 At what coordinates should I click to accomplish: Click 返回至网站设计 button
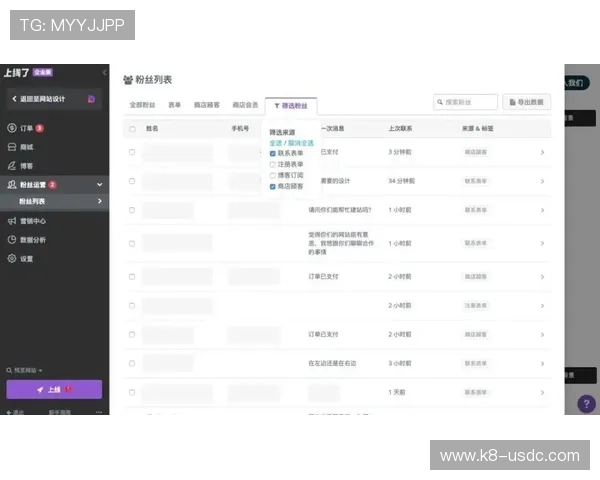pyautogui.click(x=54, y=99)
